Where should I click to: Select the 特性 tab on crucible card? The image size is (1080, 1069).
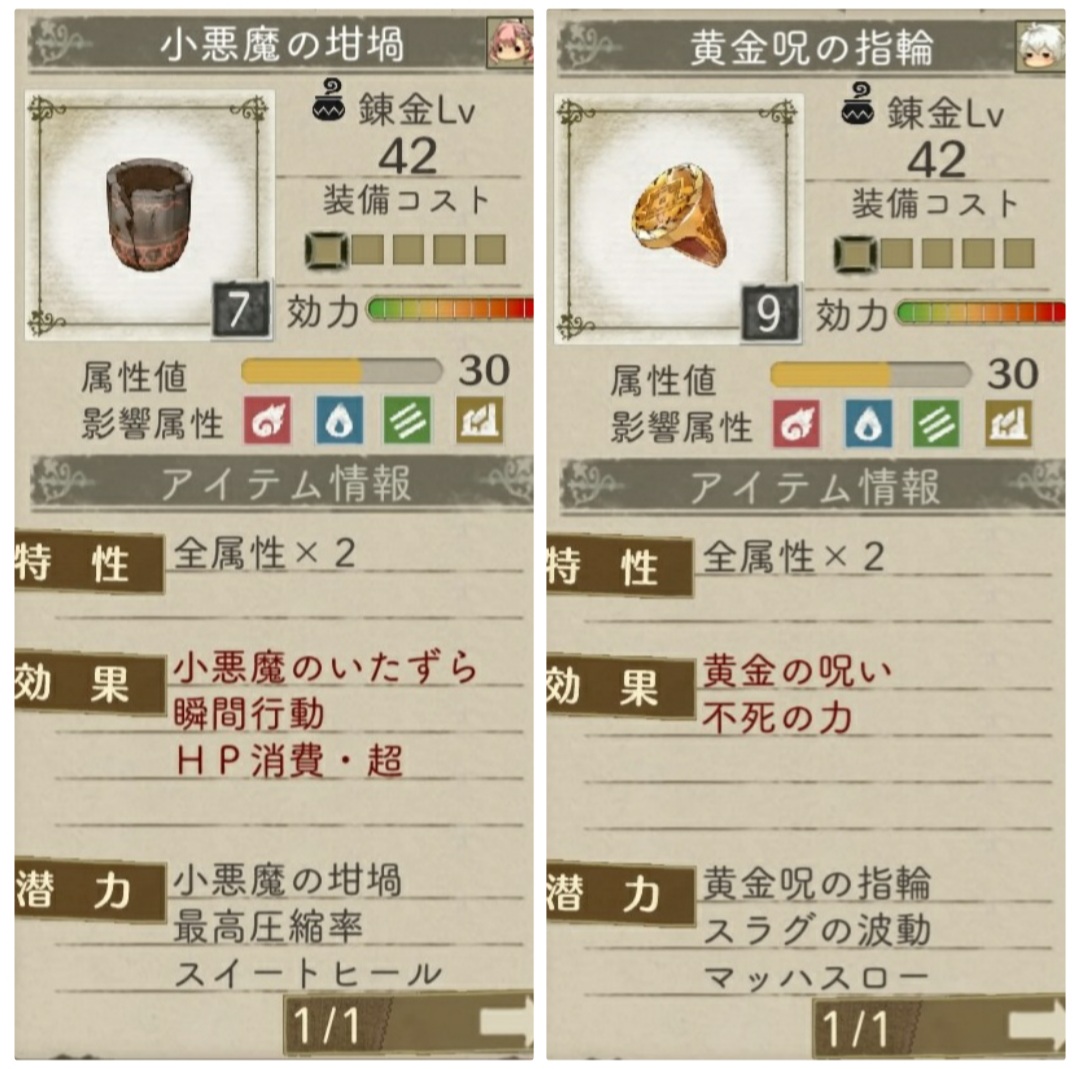tap(89, 562)
